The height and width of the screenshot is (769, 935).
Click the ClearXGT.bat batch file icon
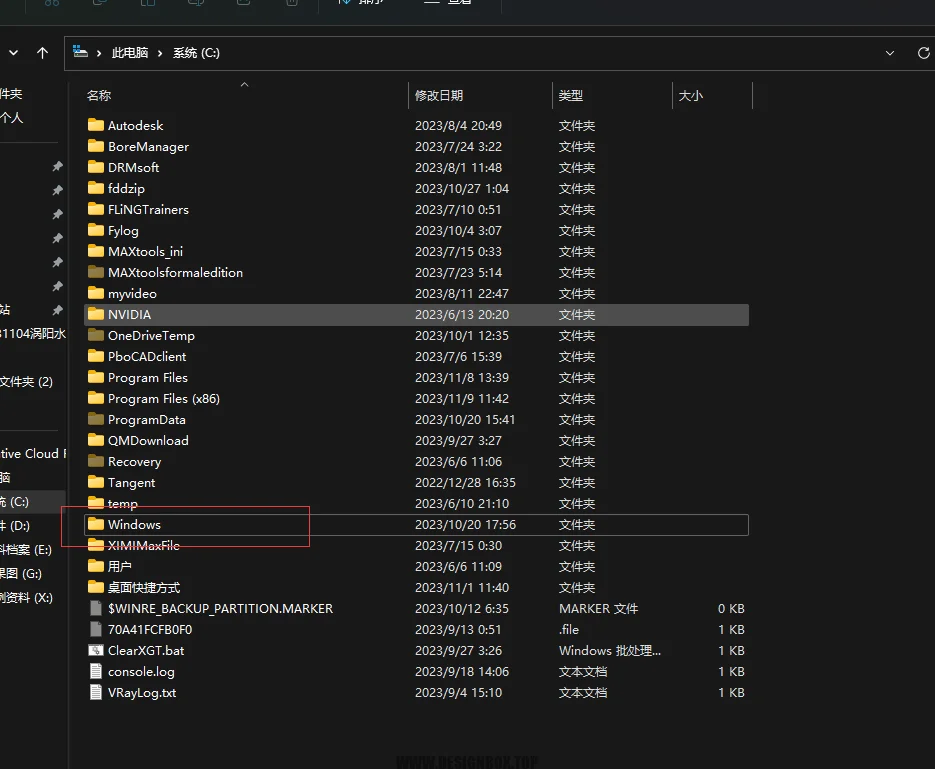[96, 650]
